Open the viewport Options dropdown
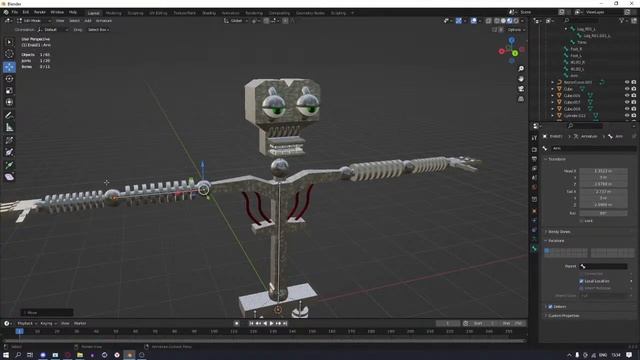The height and width of the screenshot is (360, 640). pyautogui.click(x=516, y=30)
